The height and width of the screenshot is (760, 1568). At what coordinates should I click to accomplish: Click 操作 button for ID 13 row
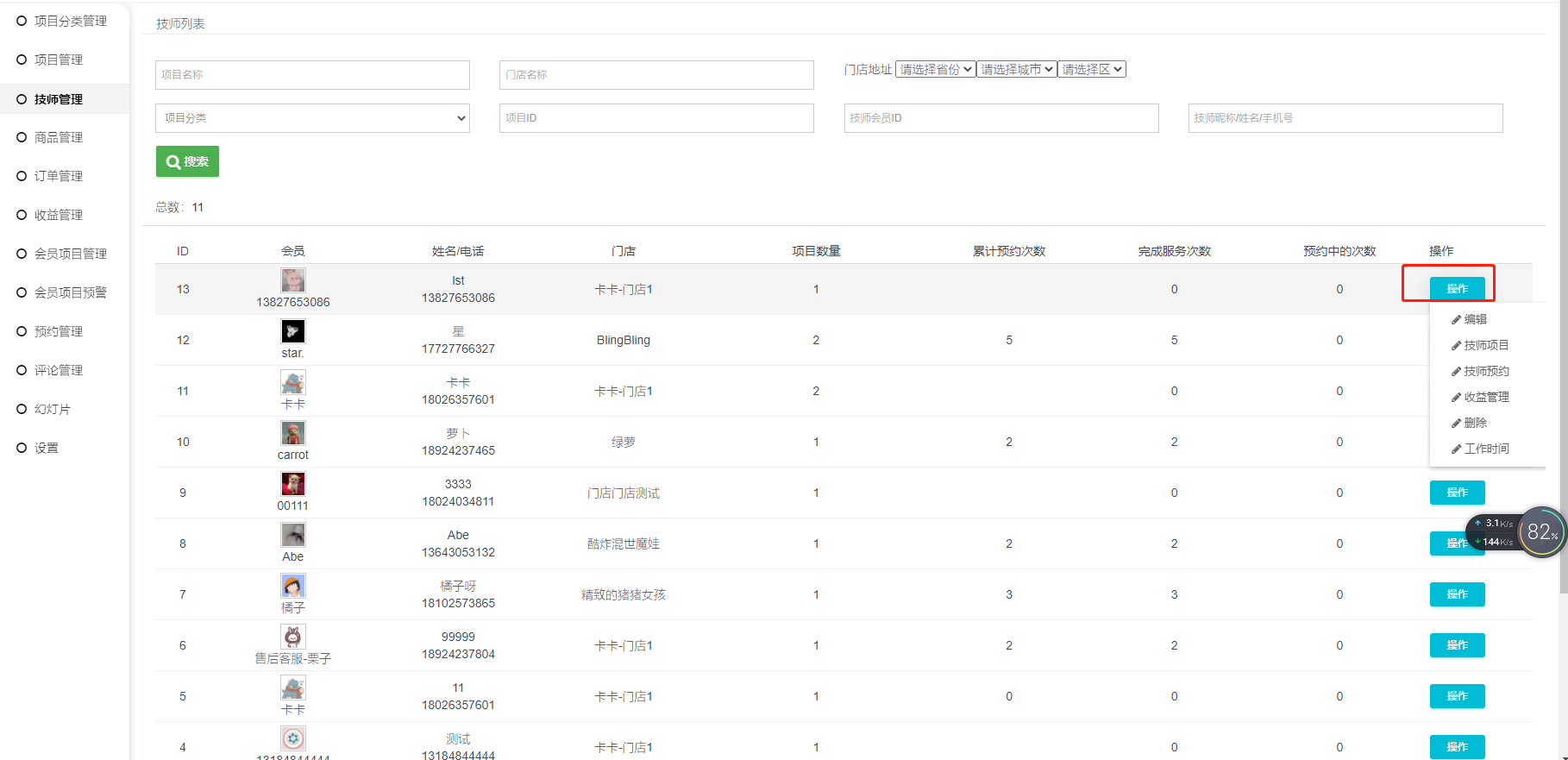[1457, 289]
